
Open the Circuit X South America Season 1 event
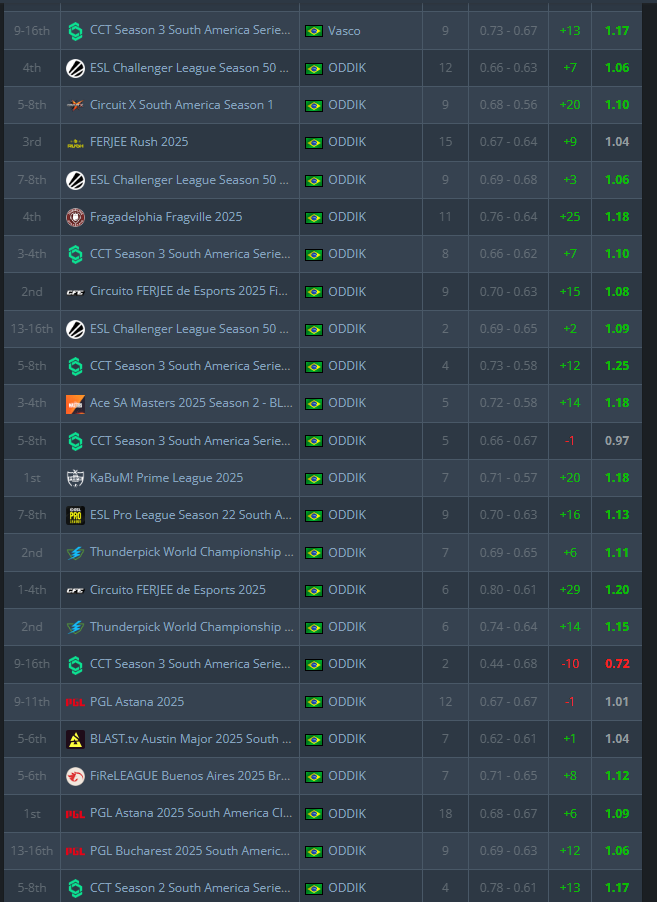(x=181, y=105)
